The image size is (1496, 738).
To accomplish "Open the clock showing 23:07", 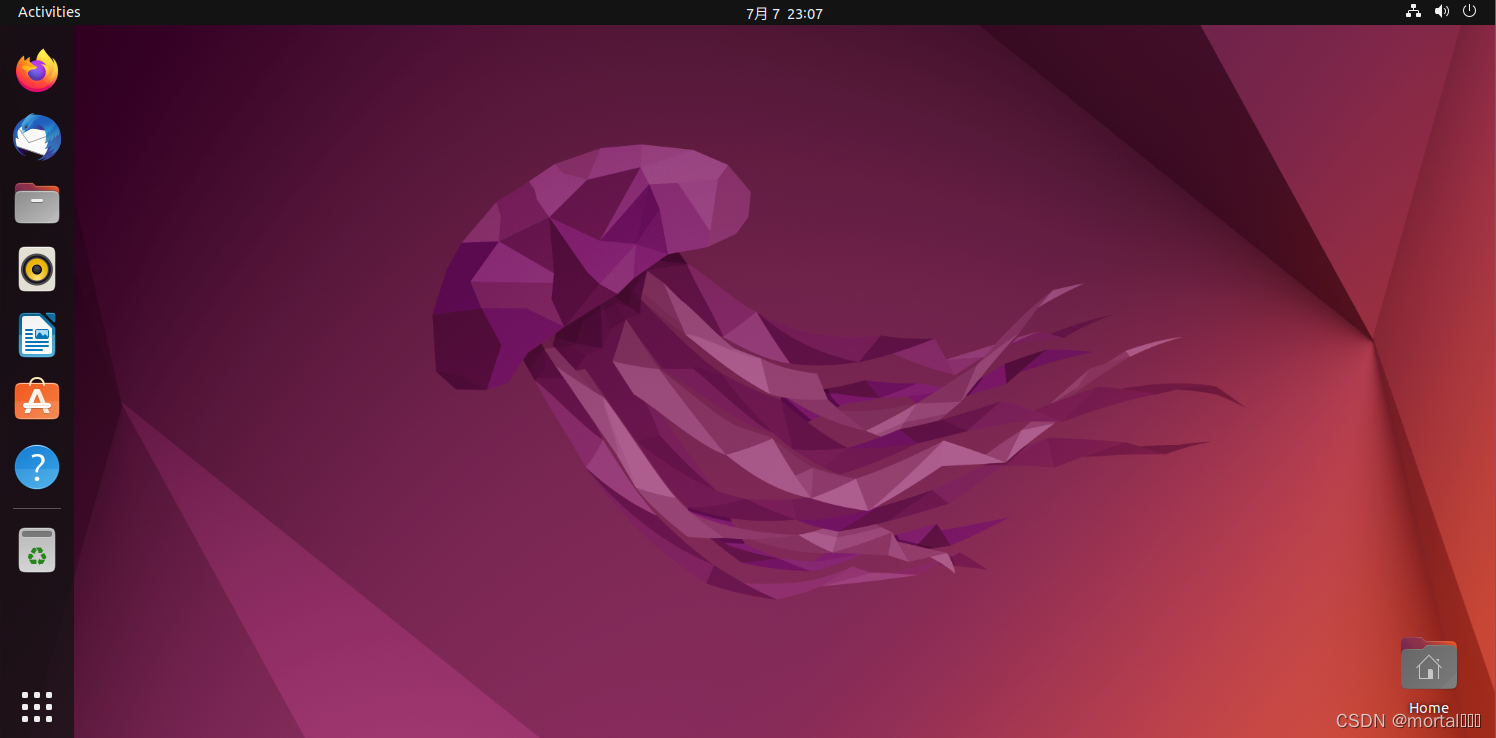I will (x=784, y=13).
